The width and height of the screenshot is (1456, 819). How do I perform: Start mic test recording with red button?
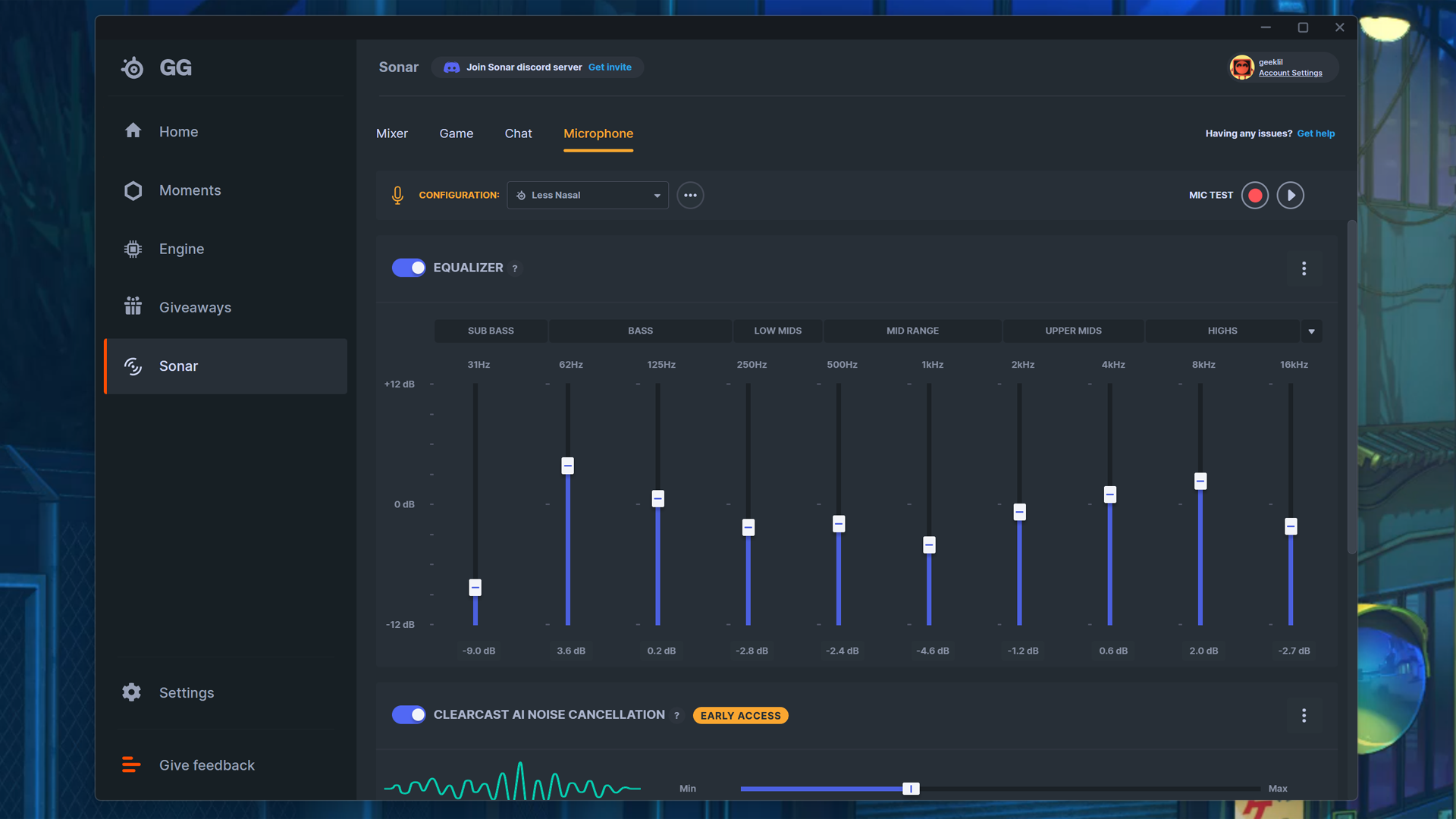click(1255, 195)
